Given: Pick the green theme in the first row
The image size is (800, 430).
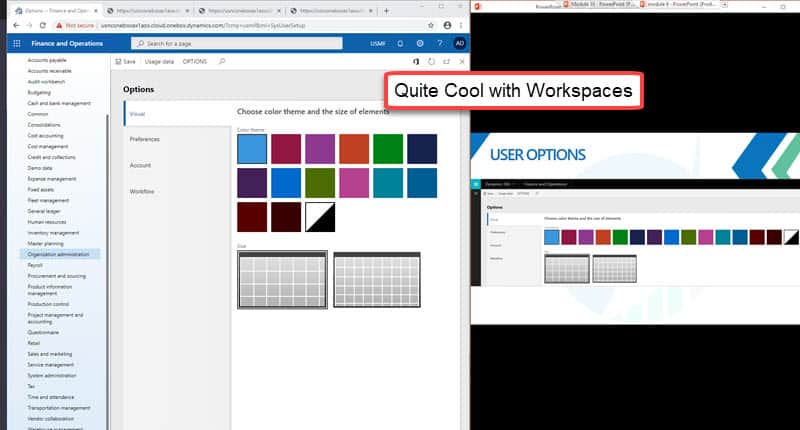Looking at the screenshot, I should coord(388,148).
